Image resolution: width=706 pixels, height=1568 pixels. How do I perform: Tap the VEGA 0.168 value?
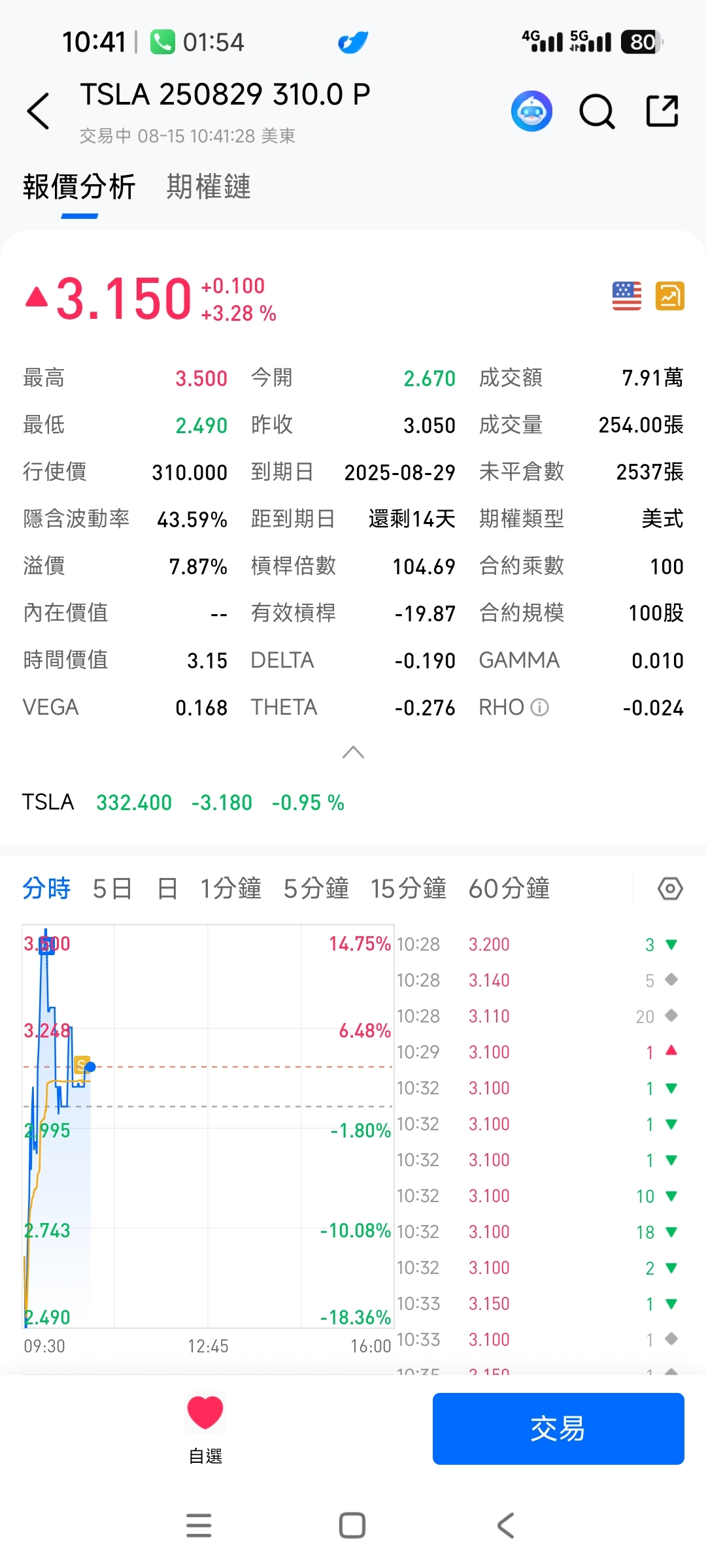point(201,708)
